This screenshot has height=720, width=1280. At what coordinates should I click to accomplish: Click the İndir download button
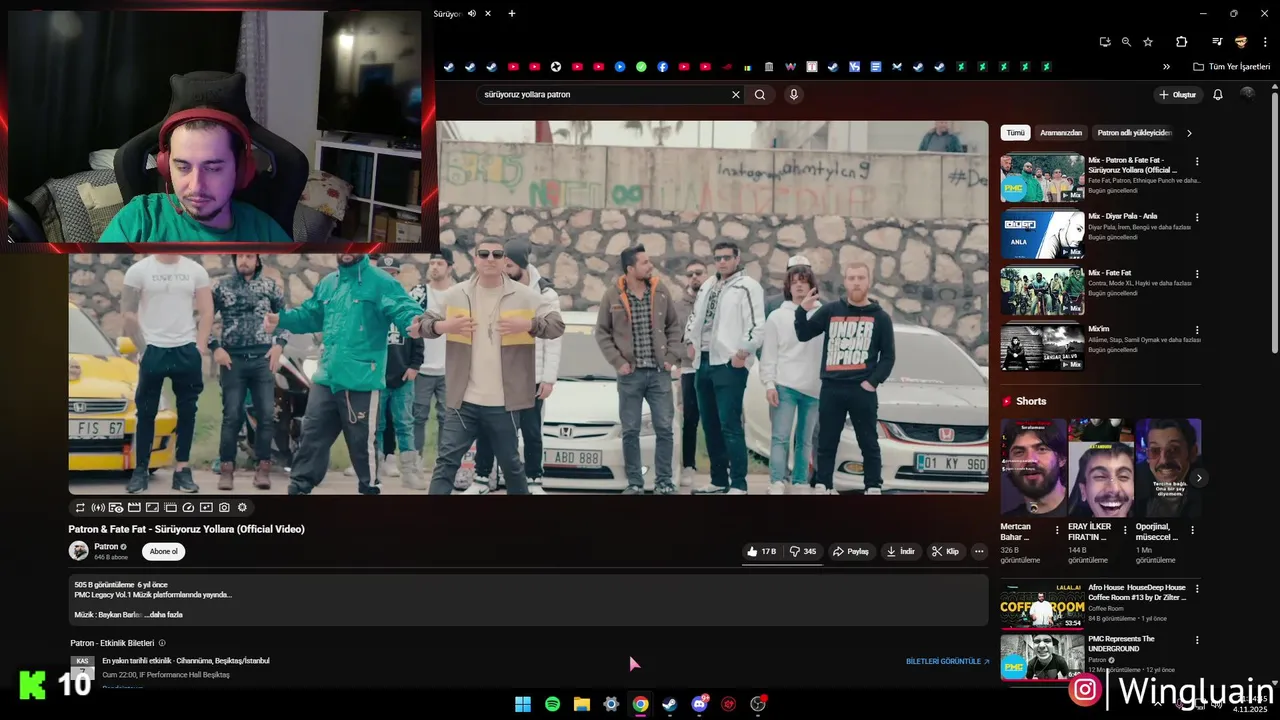pos(901,551)
